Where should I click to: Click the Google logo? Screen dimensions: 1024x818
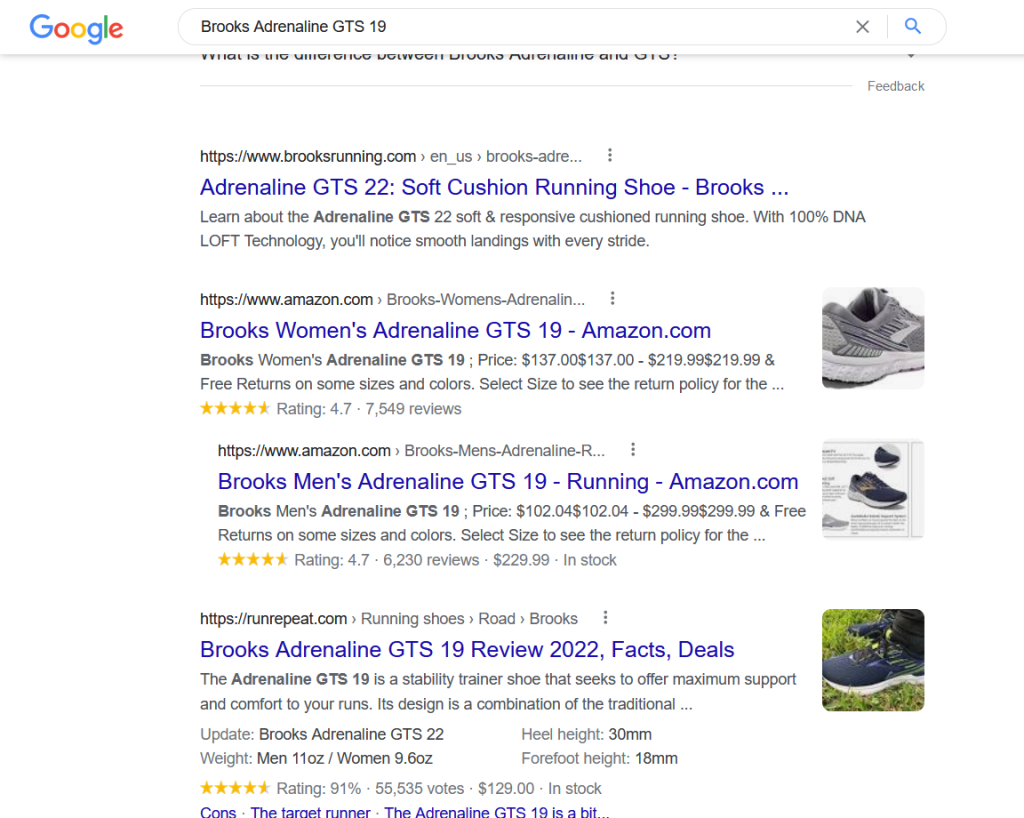pos(76,27)
